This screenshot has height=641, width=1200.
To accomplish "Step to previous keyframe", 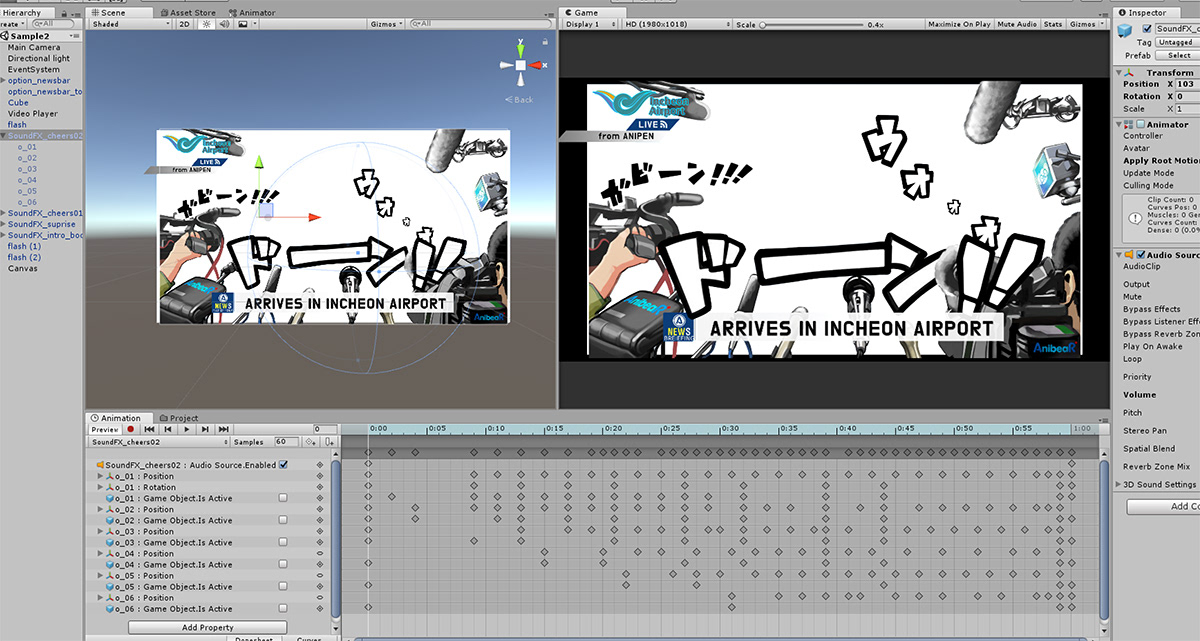I will pos(168,429).
